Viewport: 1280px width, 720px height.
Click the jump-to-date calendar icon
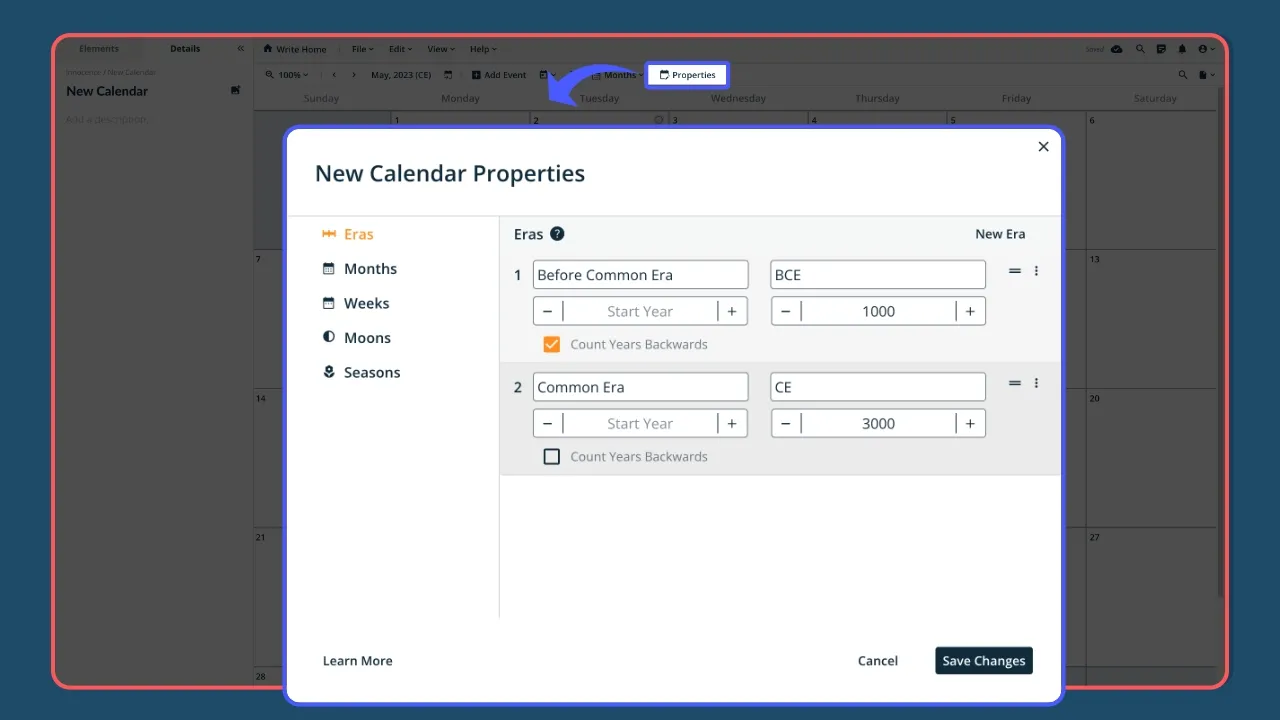(x=448, y=74)
